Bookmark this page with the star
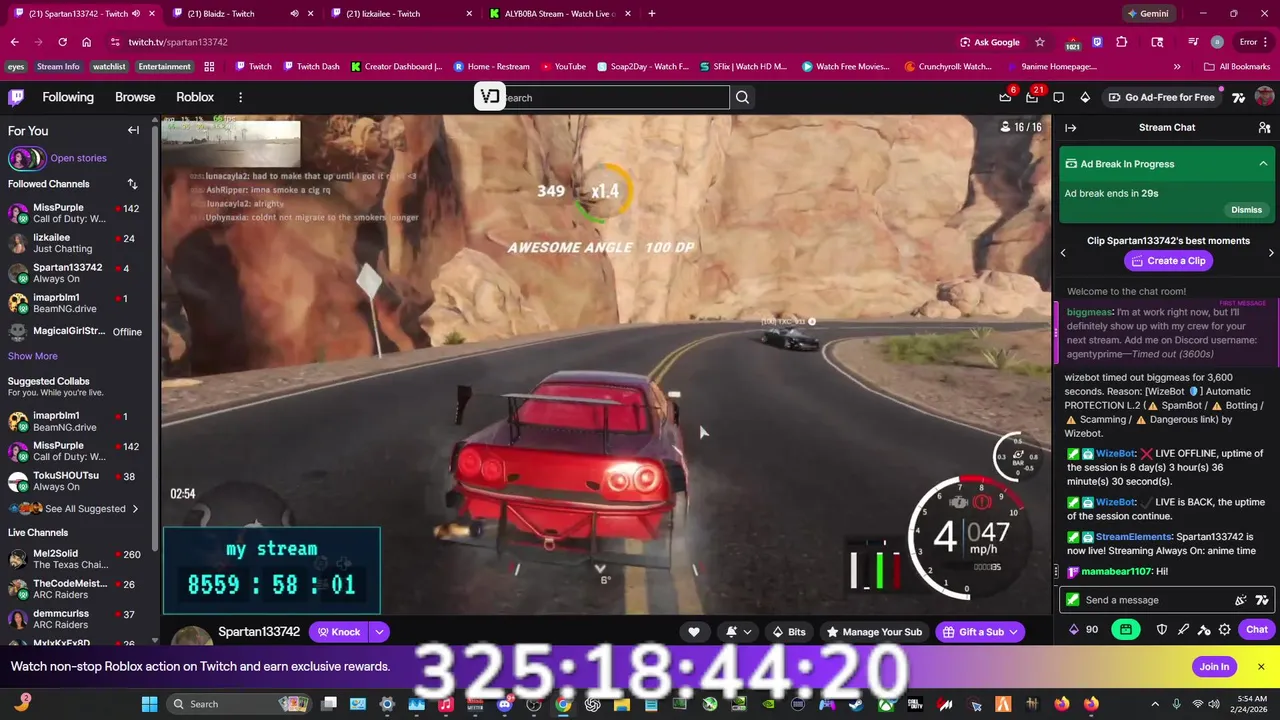The image size is (1280, 720). pos(1040,42)
